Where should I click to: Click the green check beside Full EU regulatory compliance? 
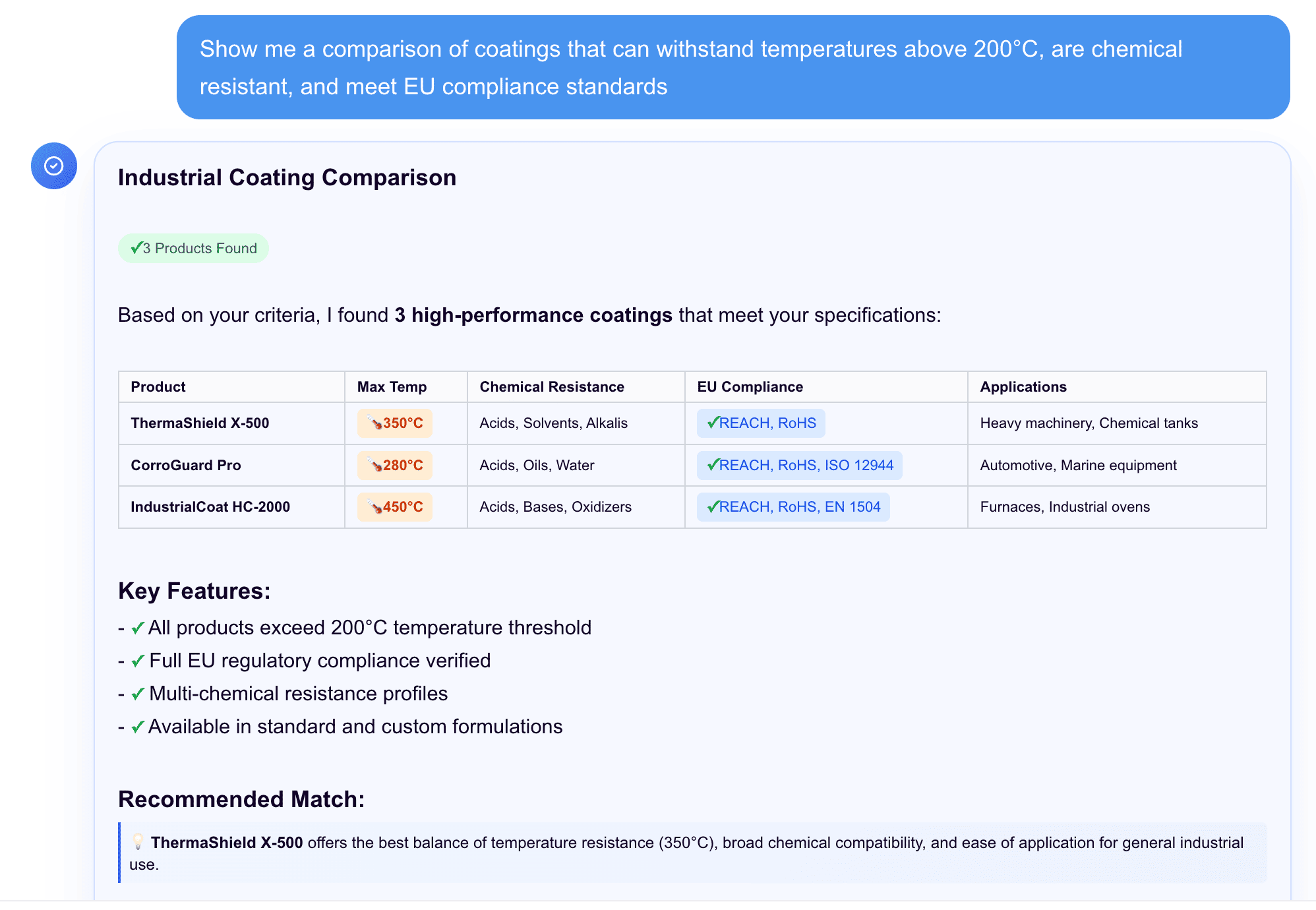click(x=138, y=661)
